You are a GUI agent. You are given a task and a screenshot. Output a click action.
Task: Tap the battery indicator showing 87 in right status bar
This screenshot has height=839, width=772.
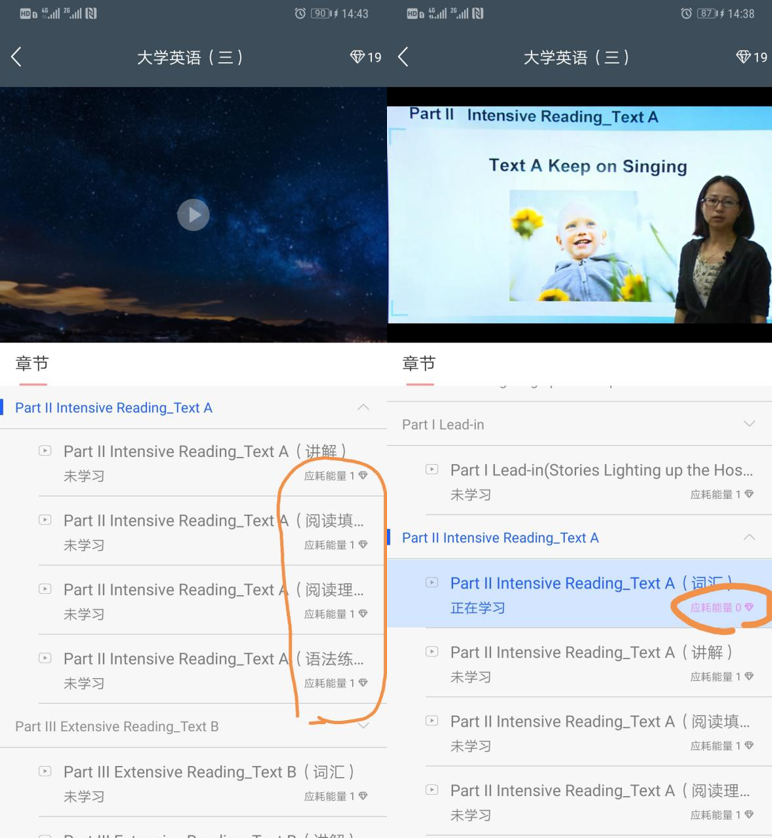708,13
